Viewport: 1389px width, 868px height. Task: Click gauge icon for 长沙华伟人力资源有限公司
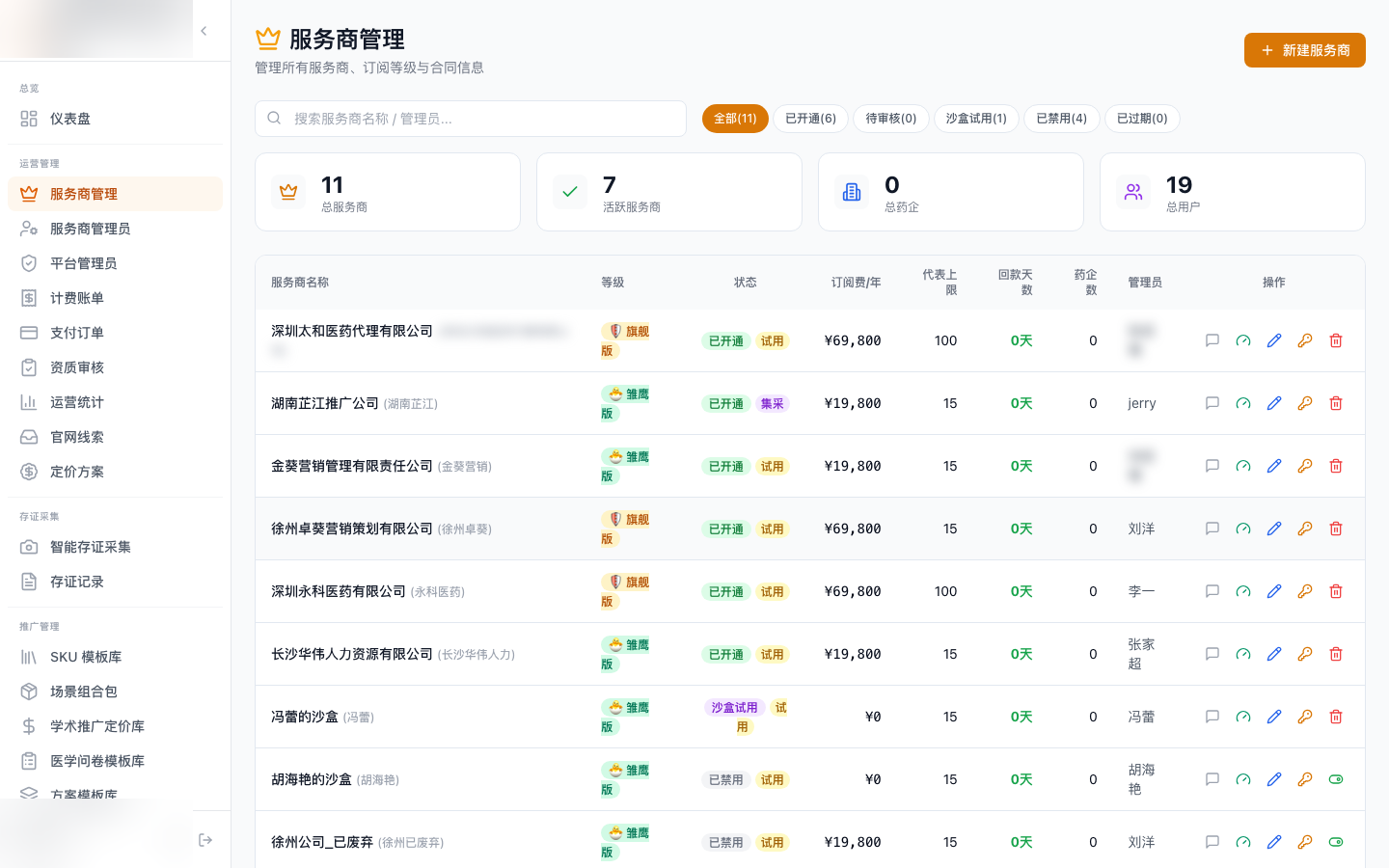click(1243, 654)
